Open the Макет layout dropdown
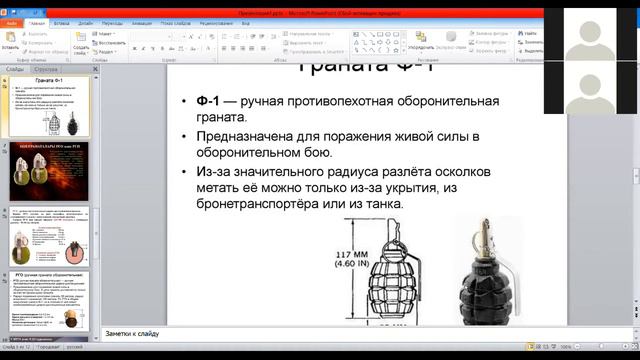Screen dimensions: 640x360 coord(104,34)
